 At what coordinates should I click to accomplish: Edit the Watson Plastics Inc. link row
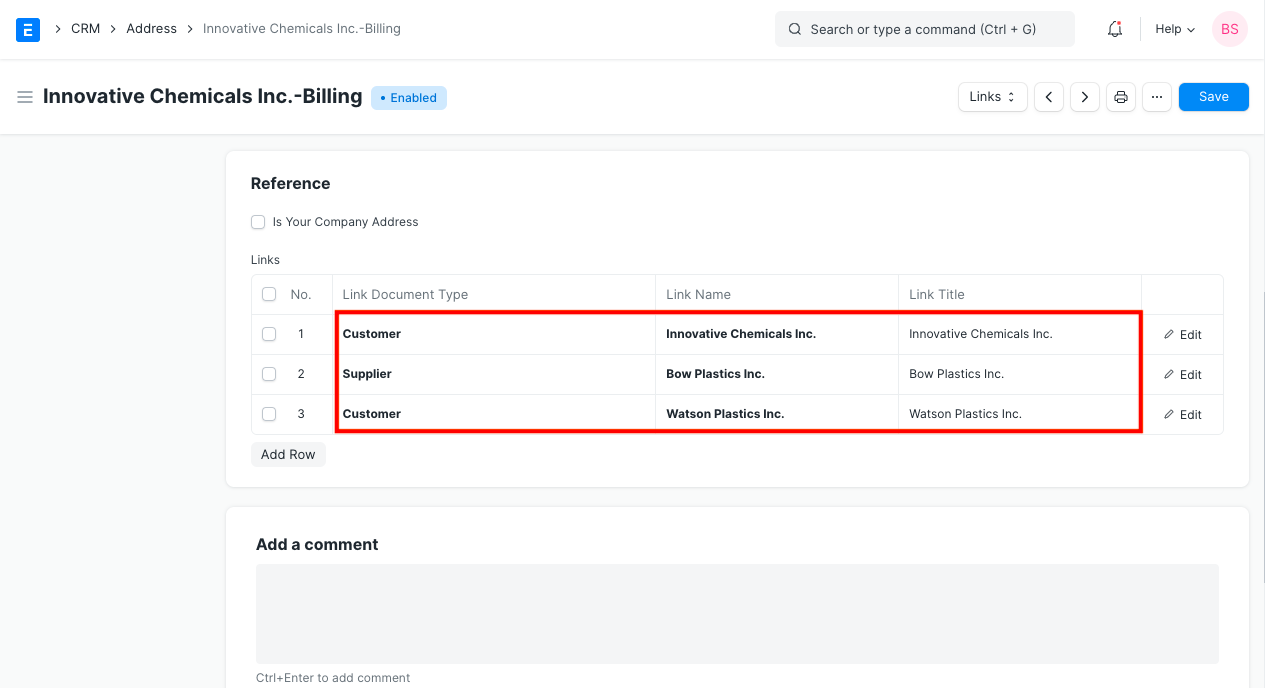tap(1182, 414)
